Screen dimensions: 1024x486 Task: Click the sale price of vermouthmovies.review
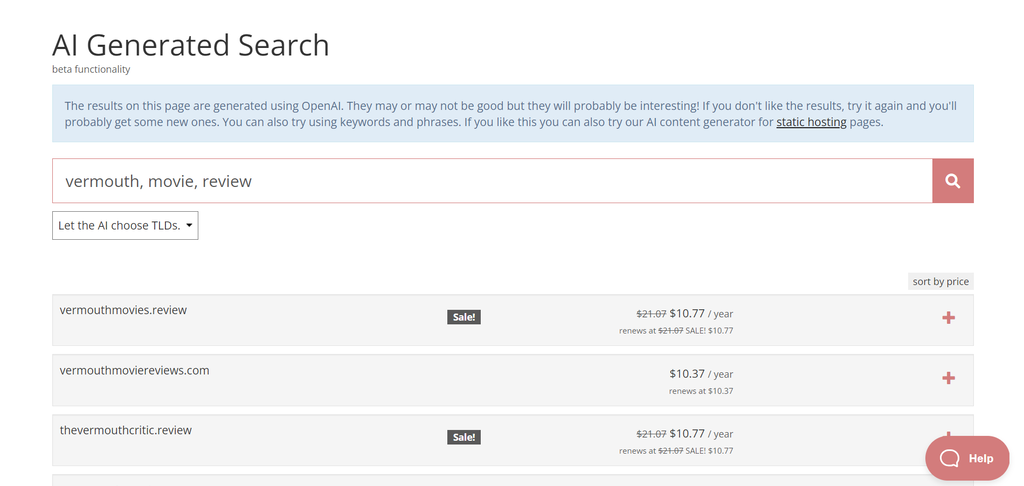pos(686,314)
